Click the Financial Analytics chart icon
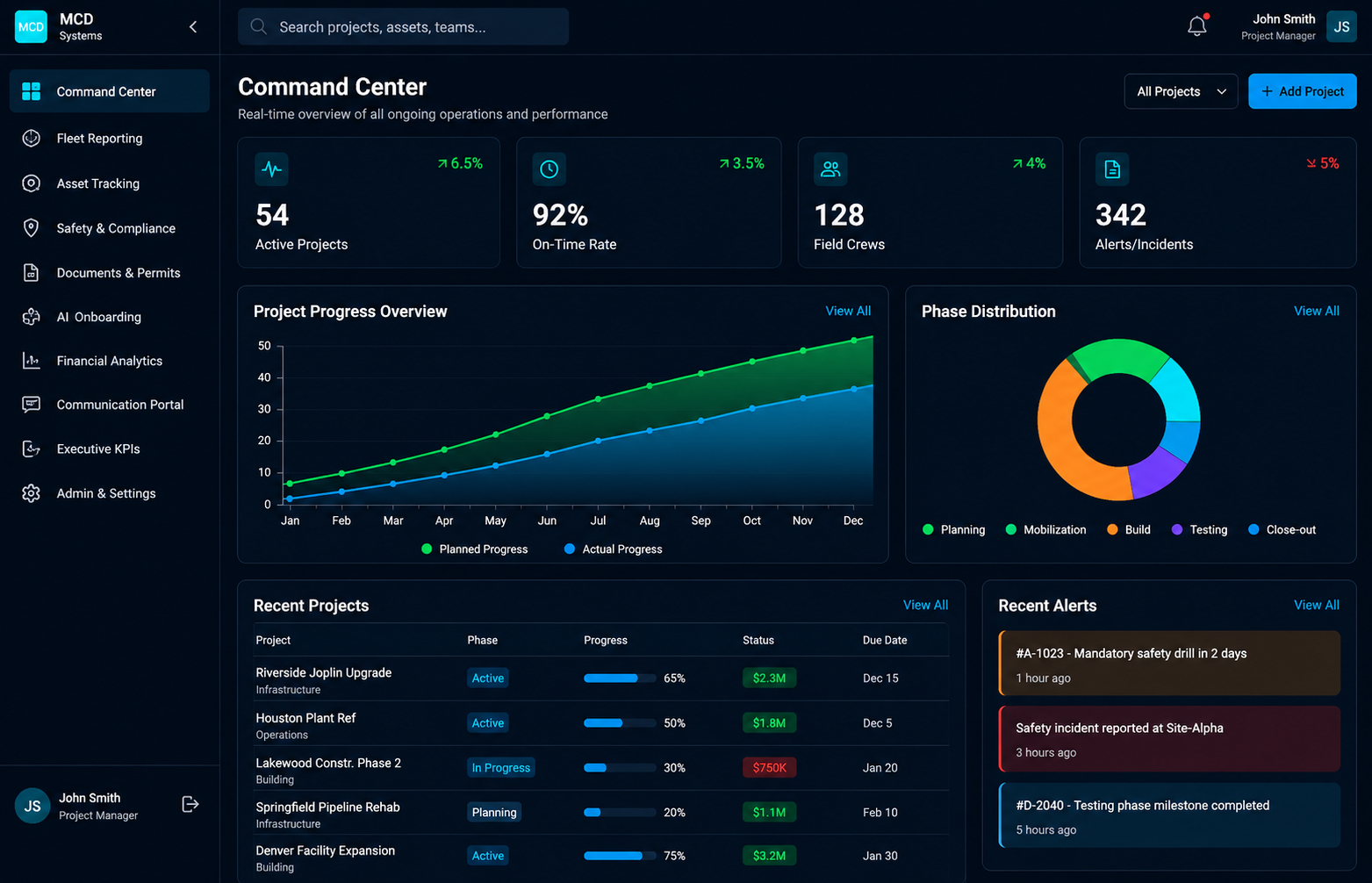This screenshot has height=883, width=1372. point(32,361)
